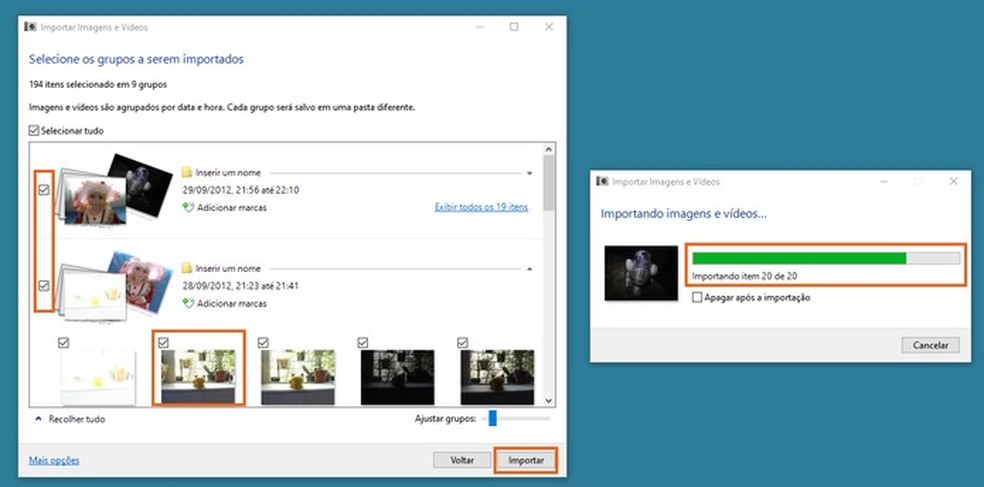Click 'Importando item 20 de 20' status text

(x=744, y=276)
